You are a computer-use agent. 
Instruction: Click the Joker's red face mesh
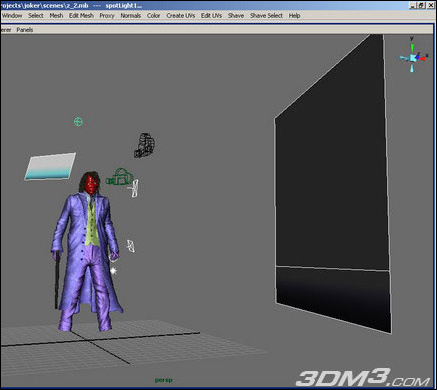pyautogui.click(x=91, y=185)
